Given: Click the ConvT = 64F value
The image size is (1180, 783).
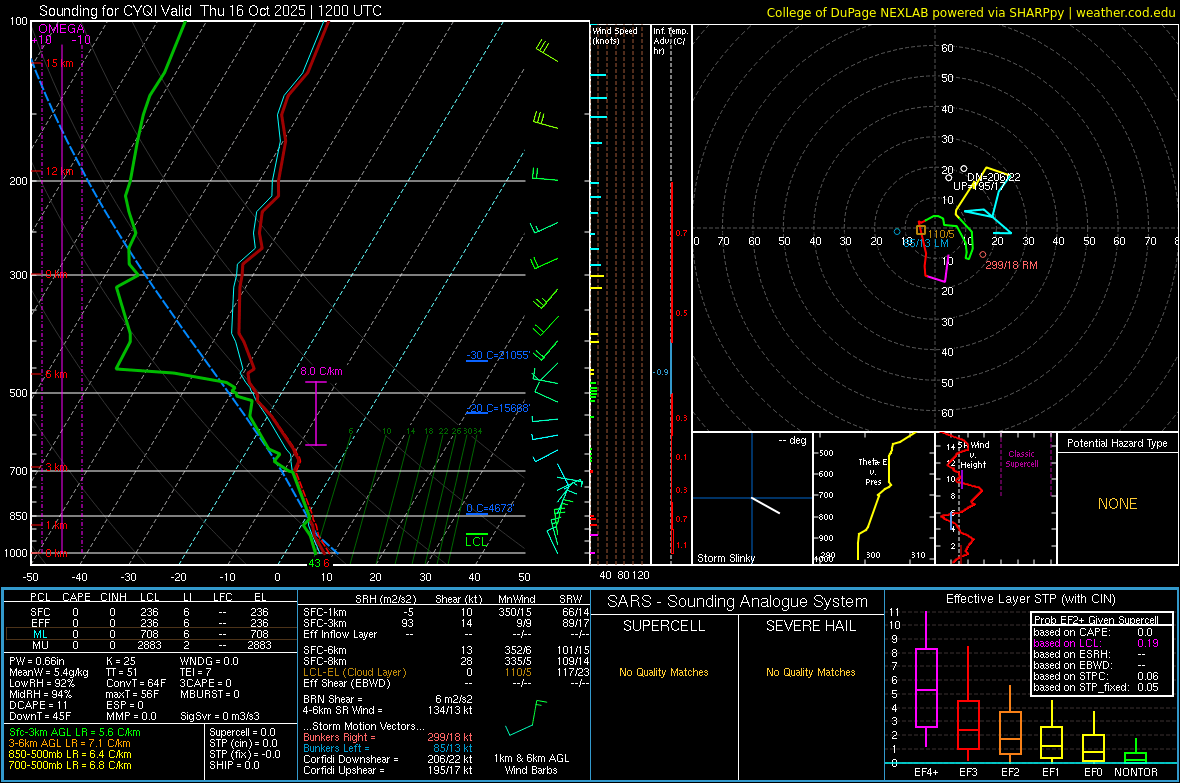Looking at the screenshot, I should pyautogui.click(x=136, y=683).
